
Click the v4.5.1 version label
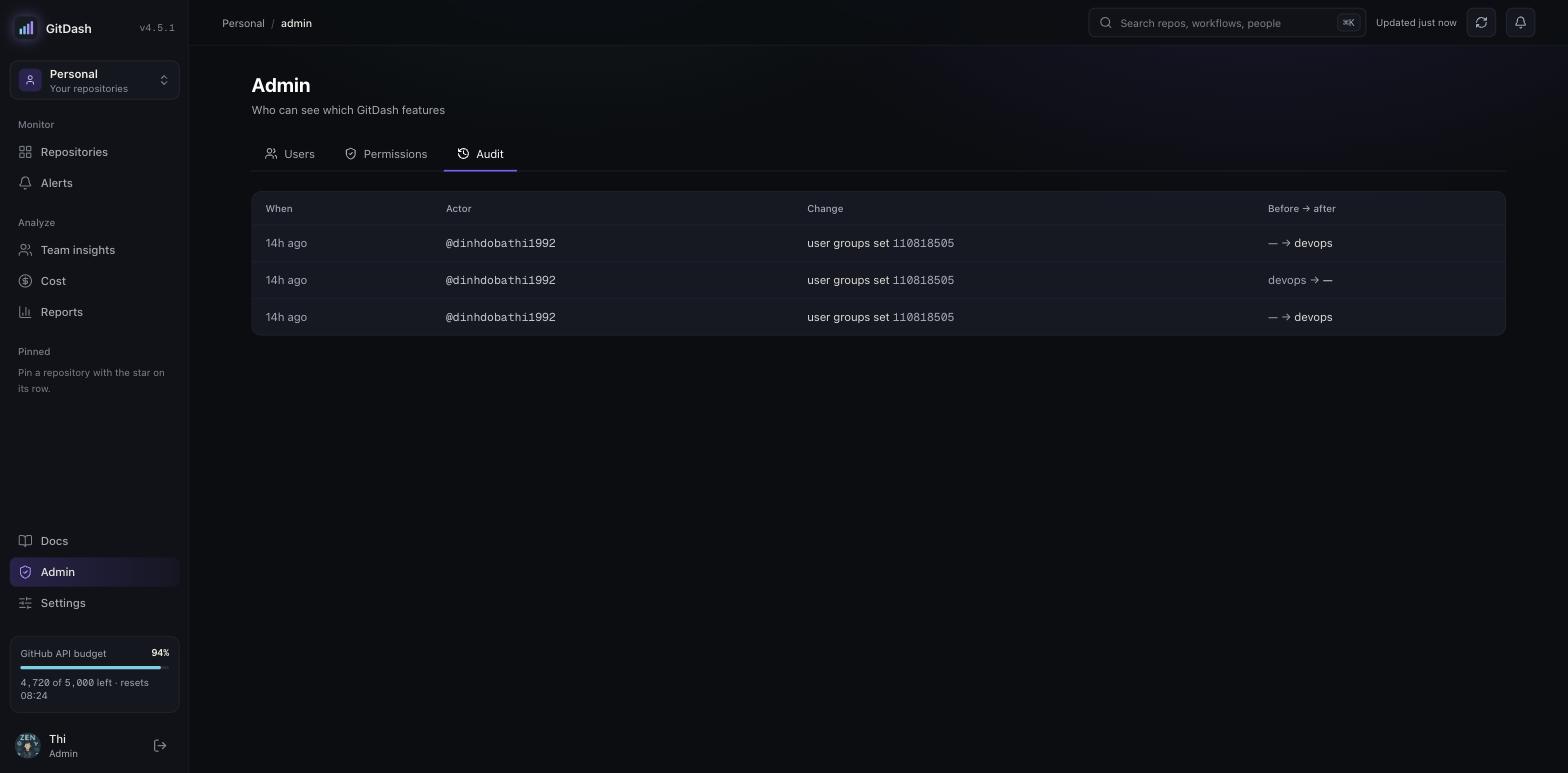(x=157, y=28)
